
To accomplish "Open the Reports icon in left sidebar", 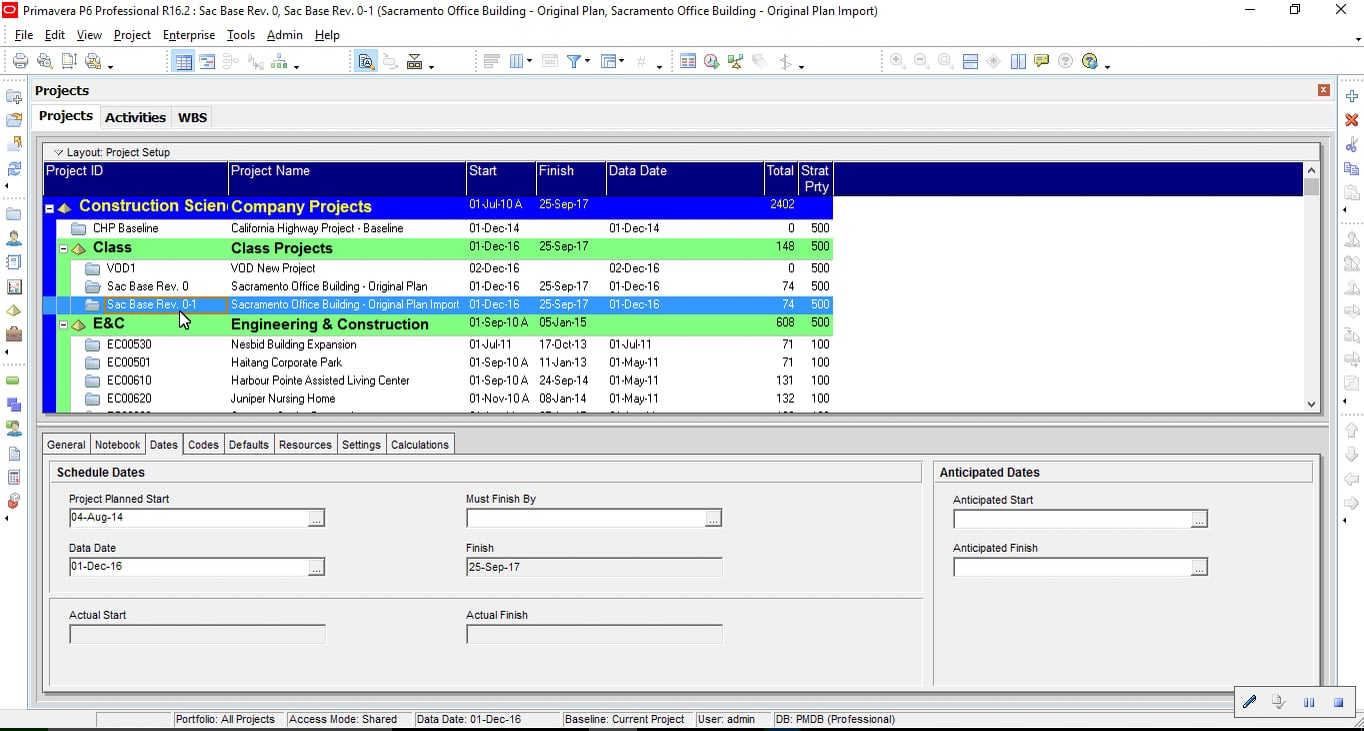I will click(x=14, y=262).
